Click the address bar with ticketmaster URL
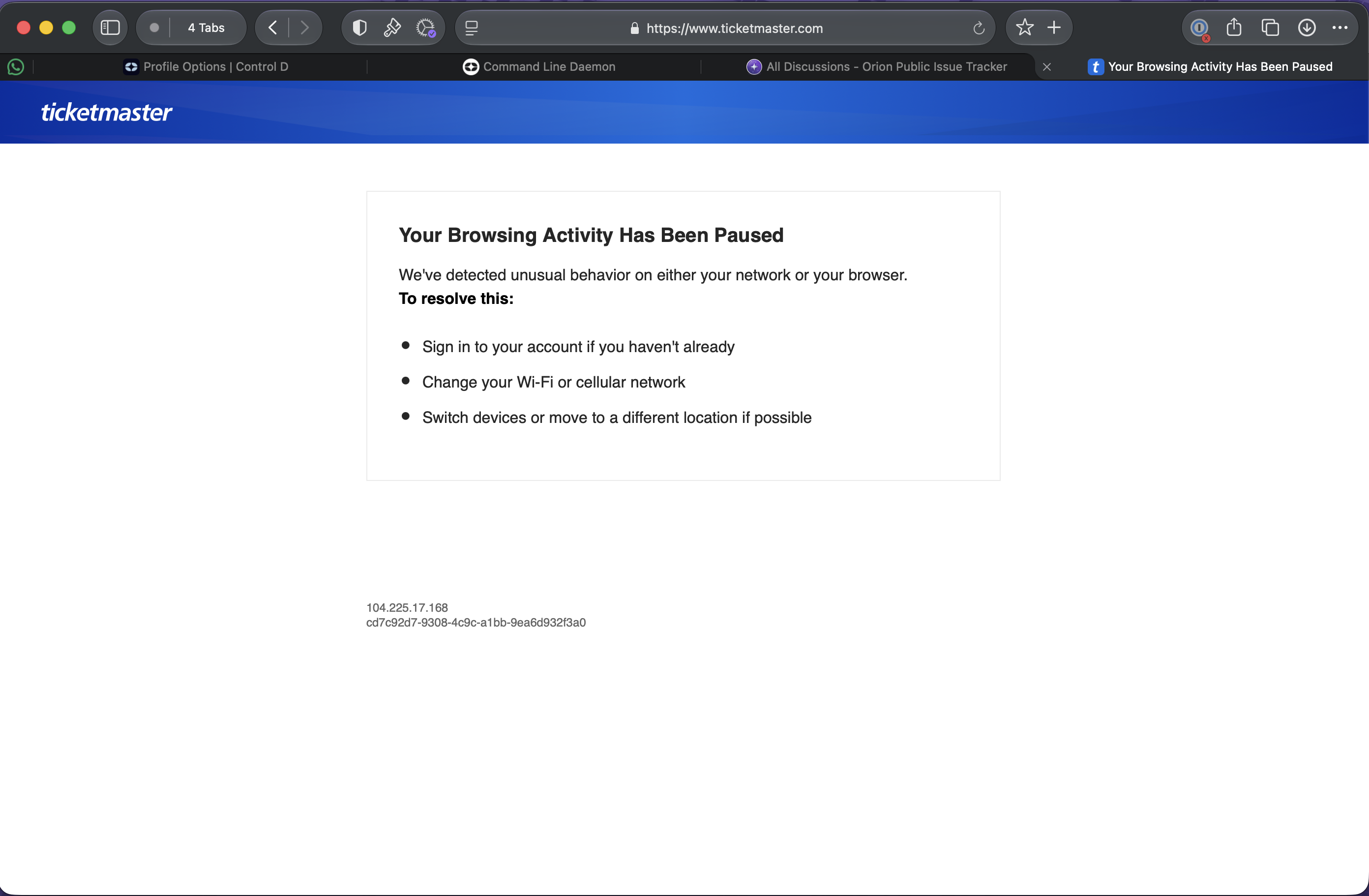Screen dimensions: 1369x896 pos(725,28)
